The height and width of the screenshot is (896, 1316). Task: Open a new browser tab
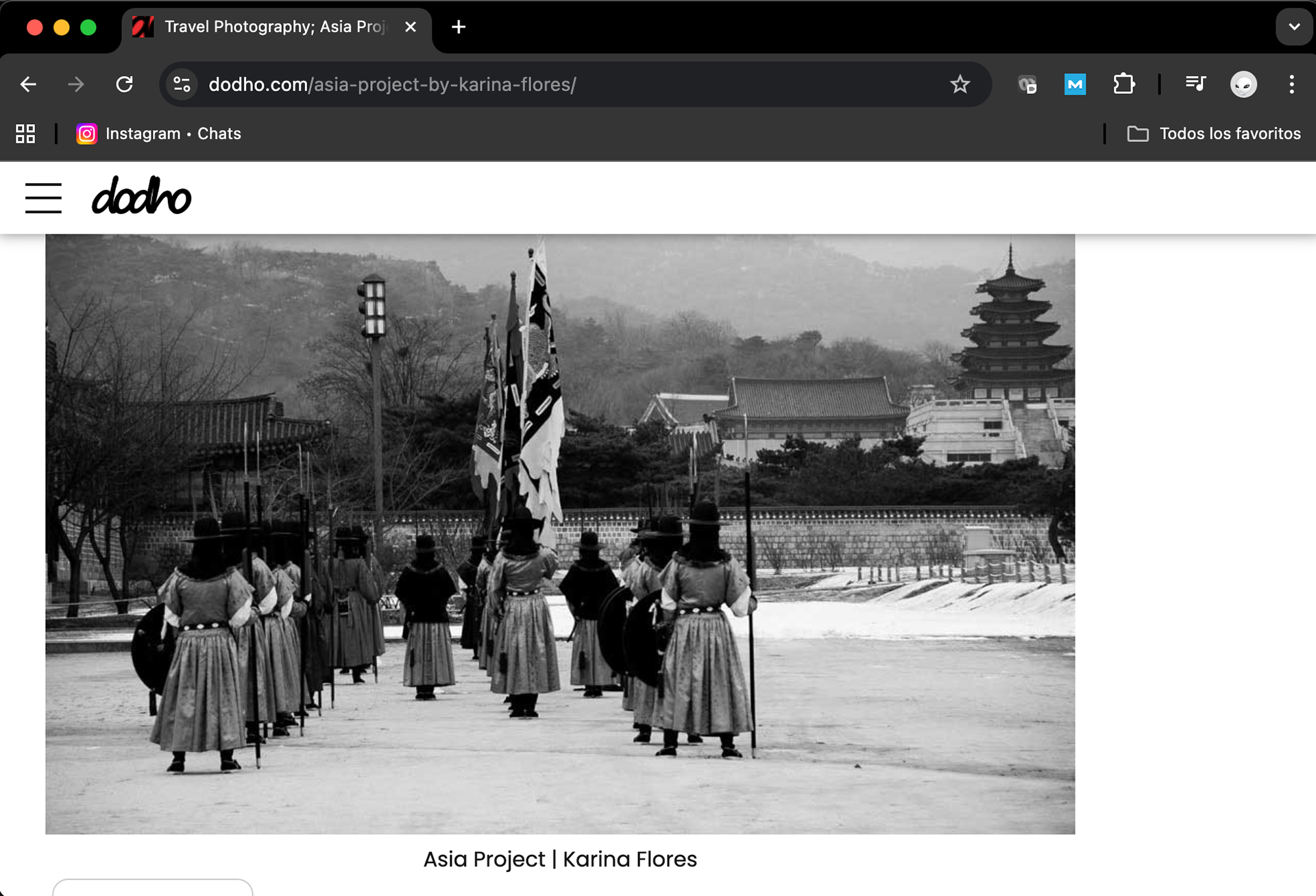click(459, 27)
